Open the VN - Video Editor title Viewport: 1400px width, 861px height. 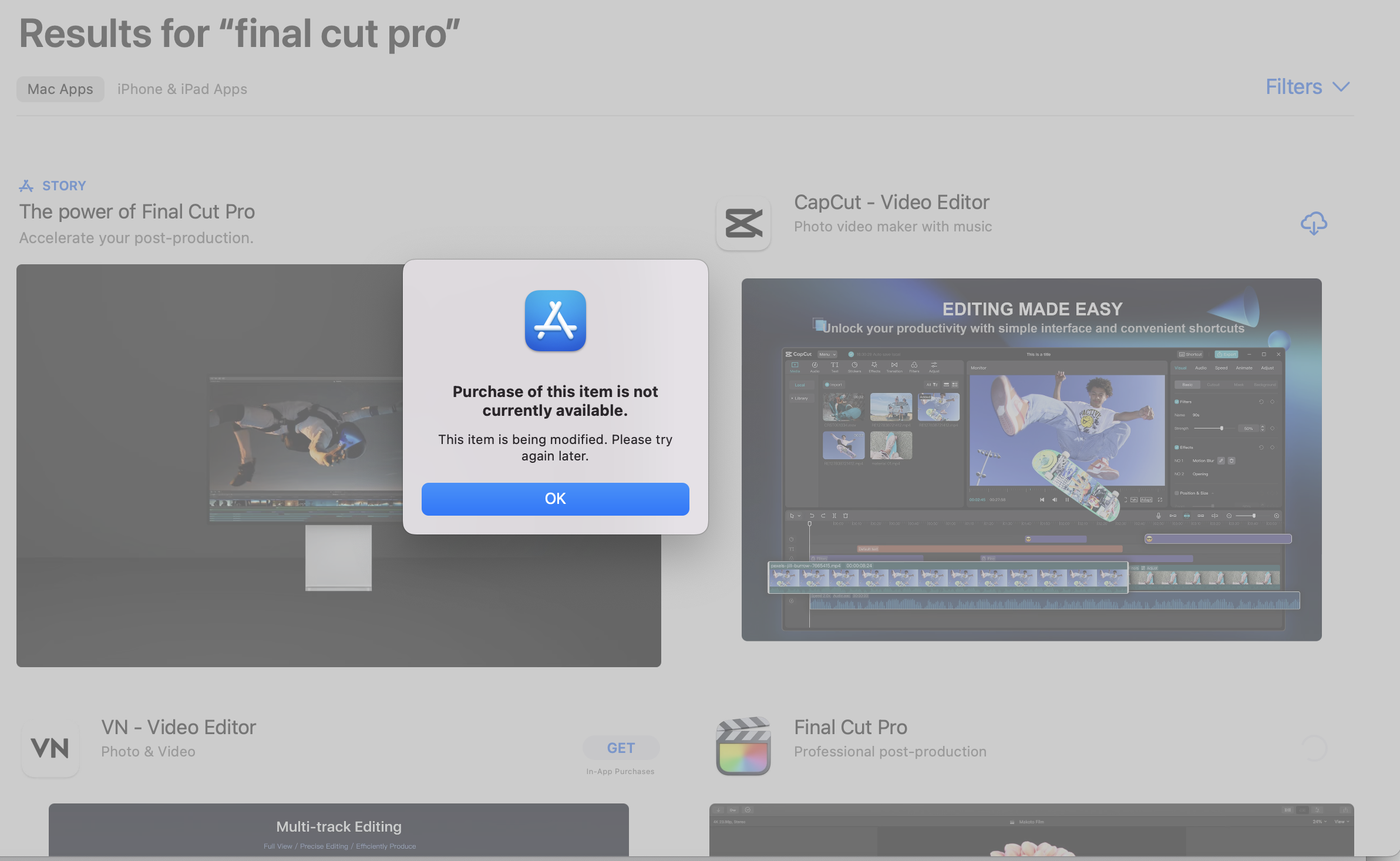(x=179, y=727)
